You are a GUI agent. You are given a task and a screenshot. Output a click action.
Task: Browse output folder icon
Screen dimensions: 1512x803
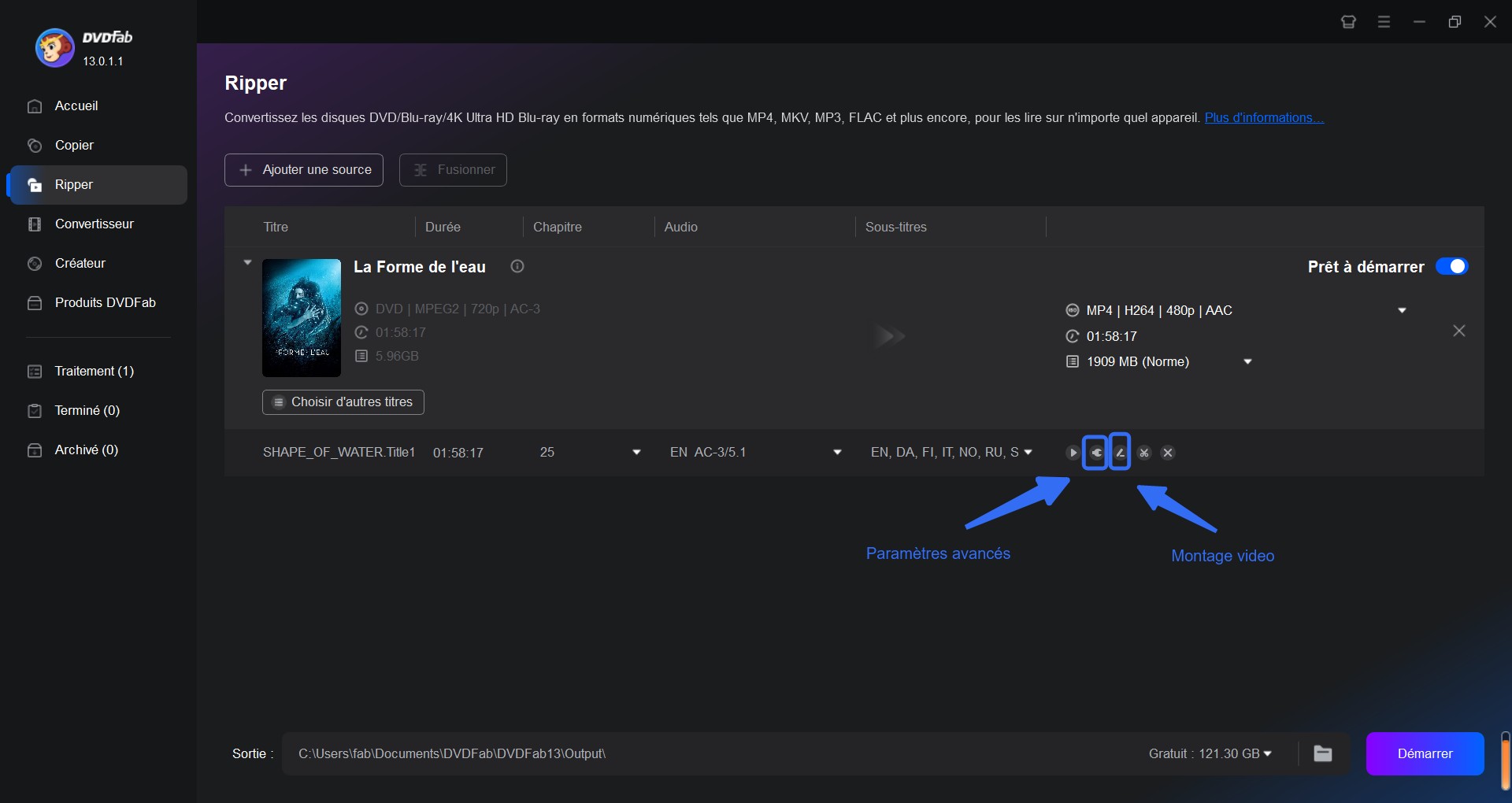coord(1323,753)
